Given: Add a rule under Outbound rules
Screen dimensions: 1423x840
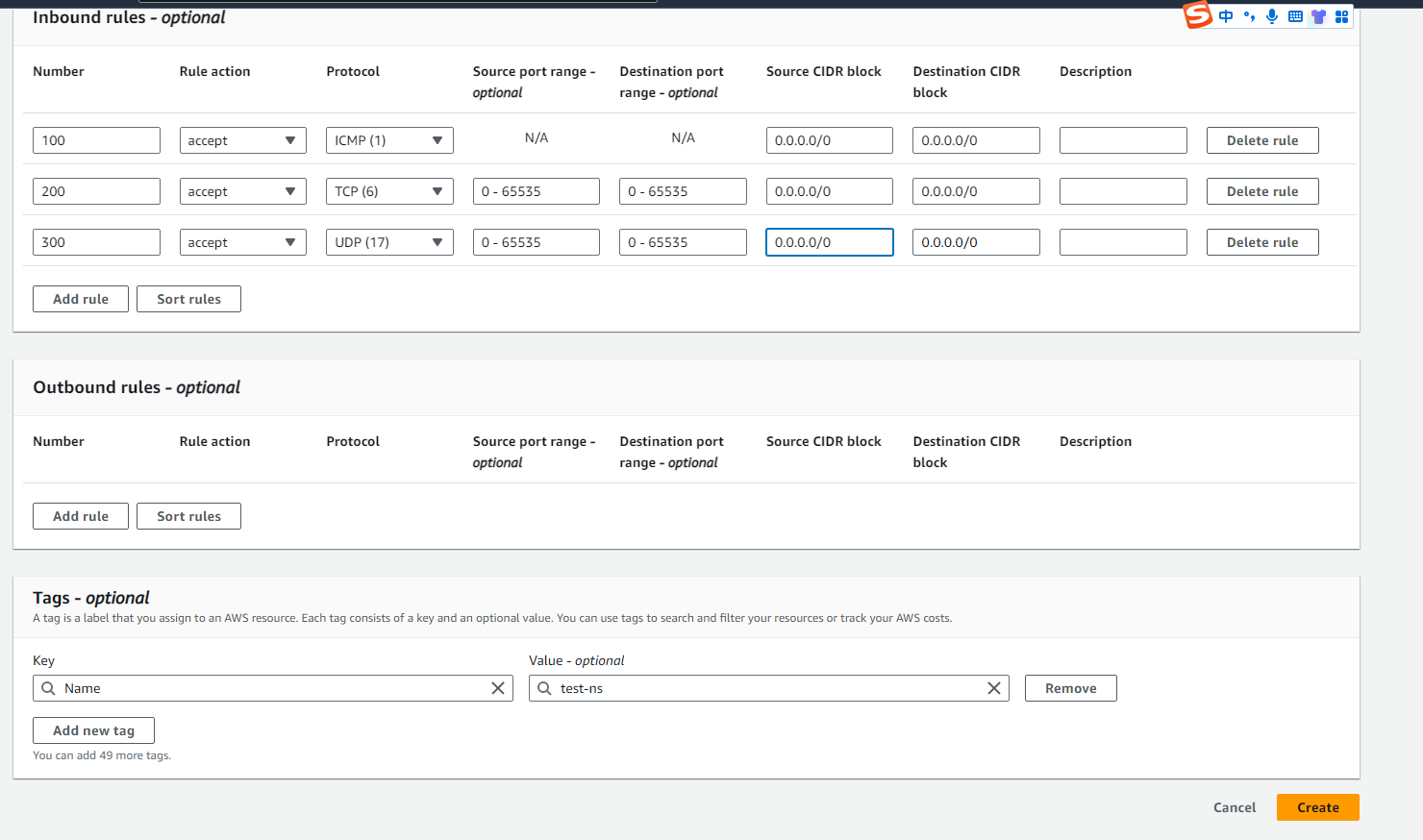Looking at the screenshot, I should click(x=81, y=516).
